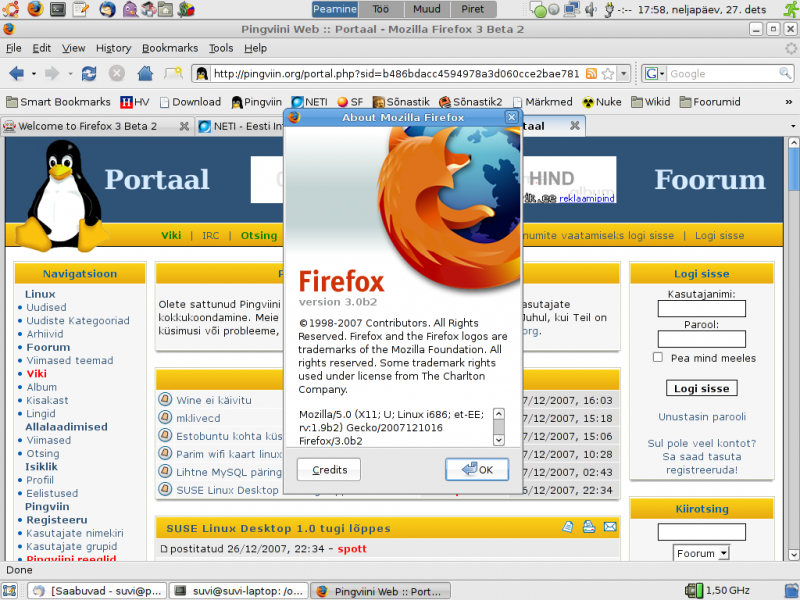Click the Parool input field
The image size is (800, 600).
[702, 339]
